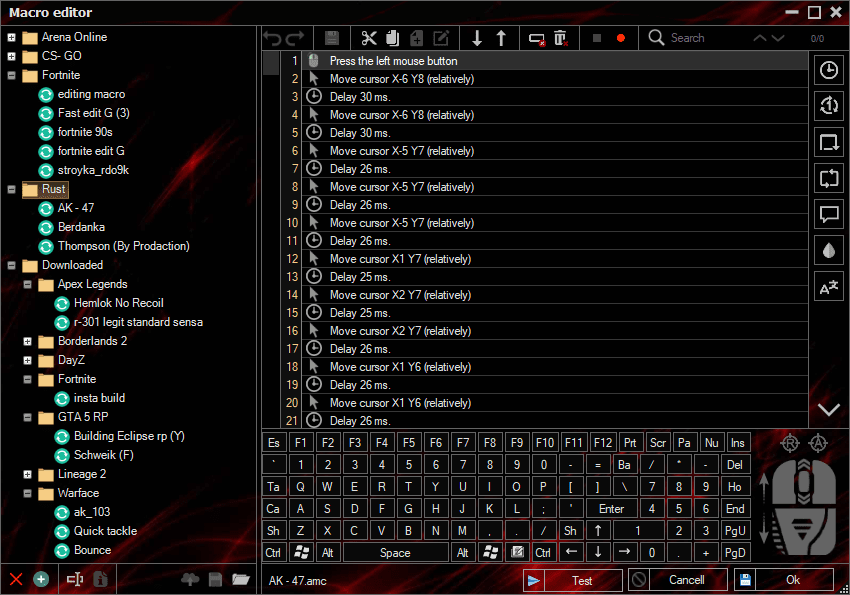Click the move line down arrow icon
Screen dimensions: 850x595
tap(477, 38)
